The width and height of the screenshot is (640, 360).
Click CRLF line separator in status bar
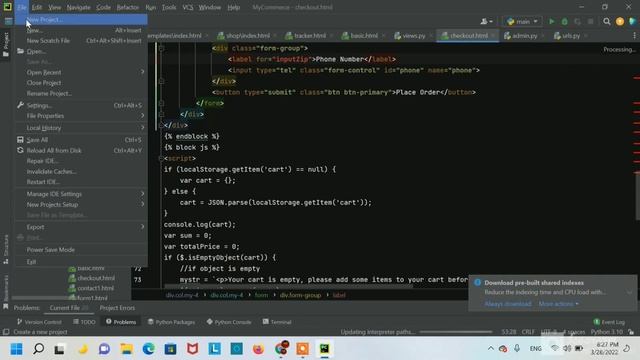[528, 332]
